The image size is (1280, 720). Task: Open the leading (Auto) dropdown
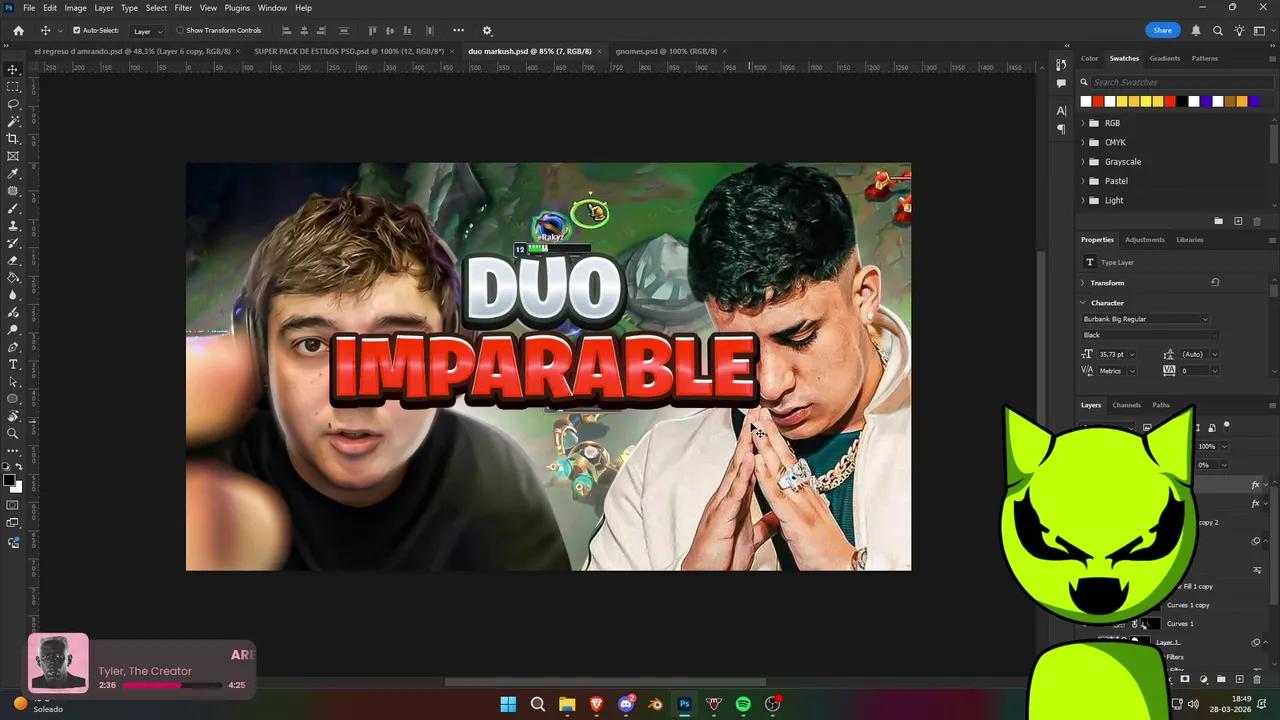pyautogui.click(x=1215, y=354)
